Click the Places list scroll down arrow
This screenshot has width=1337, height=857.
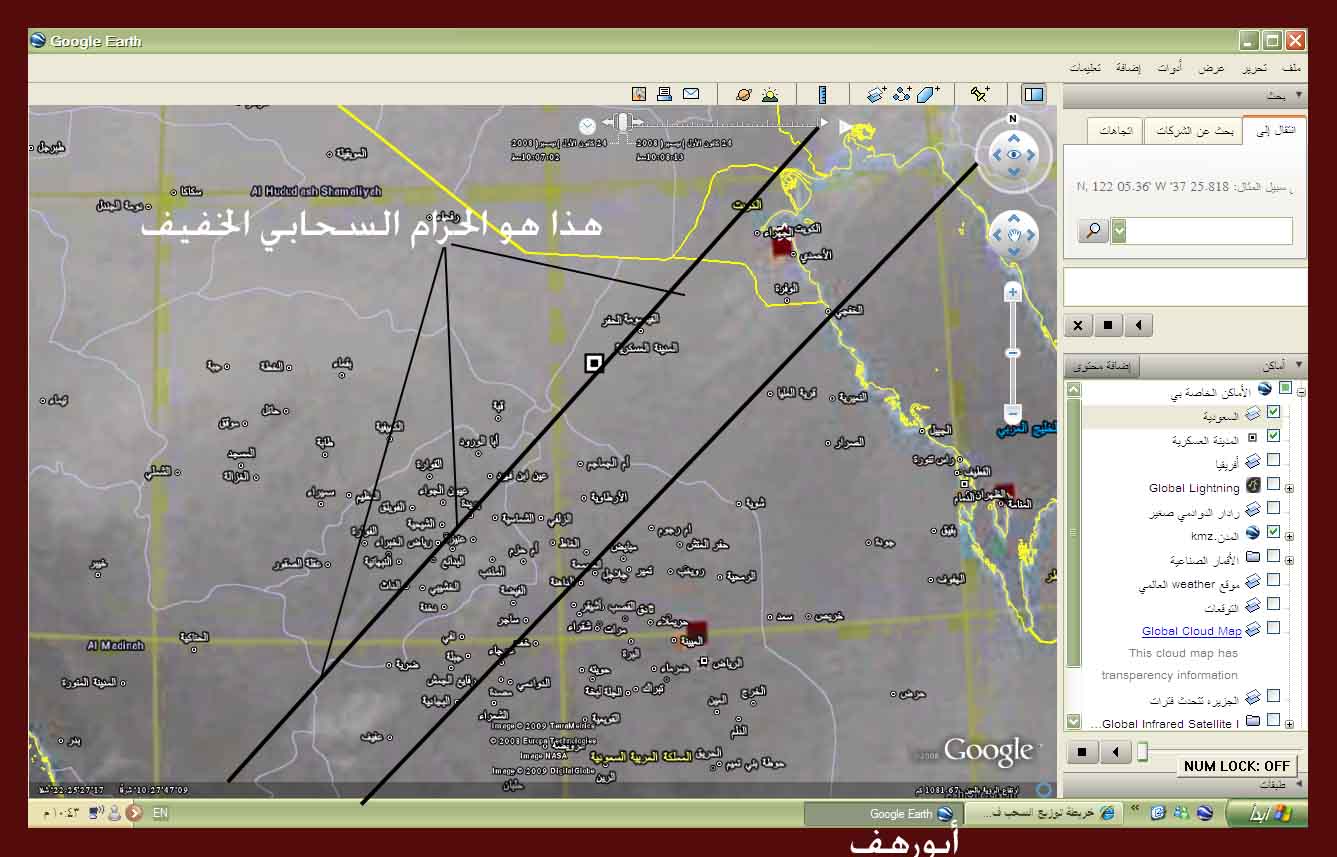coord(1074,721)
